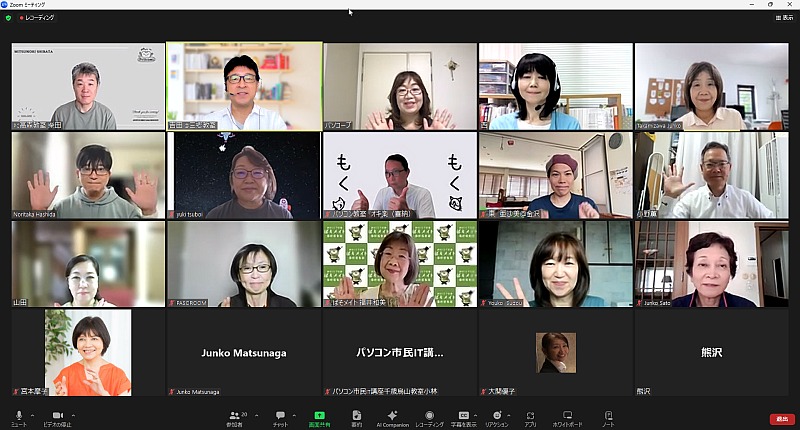Open the arrow next to リアクション
800x430 pixels.
click(511, 413)
